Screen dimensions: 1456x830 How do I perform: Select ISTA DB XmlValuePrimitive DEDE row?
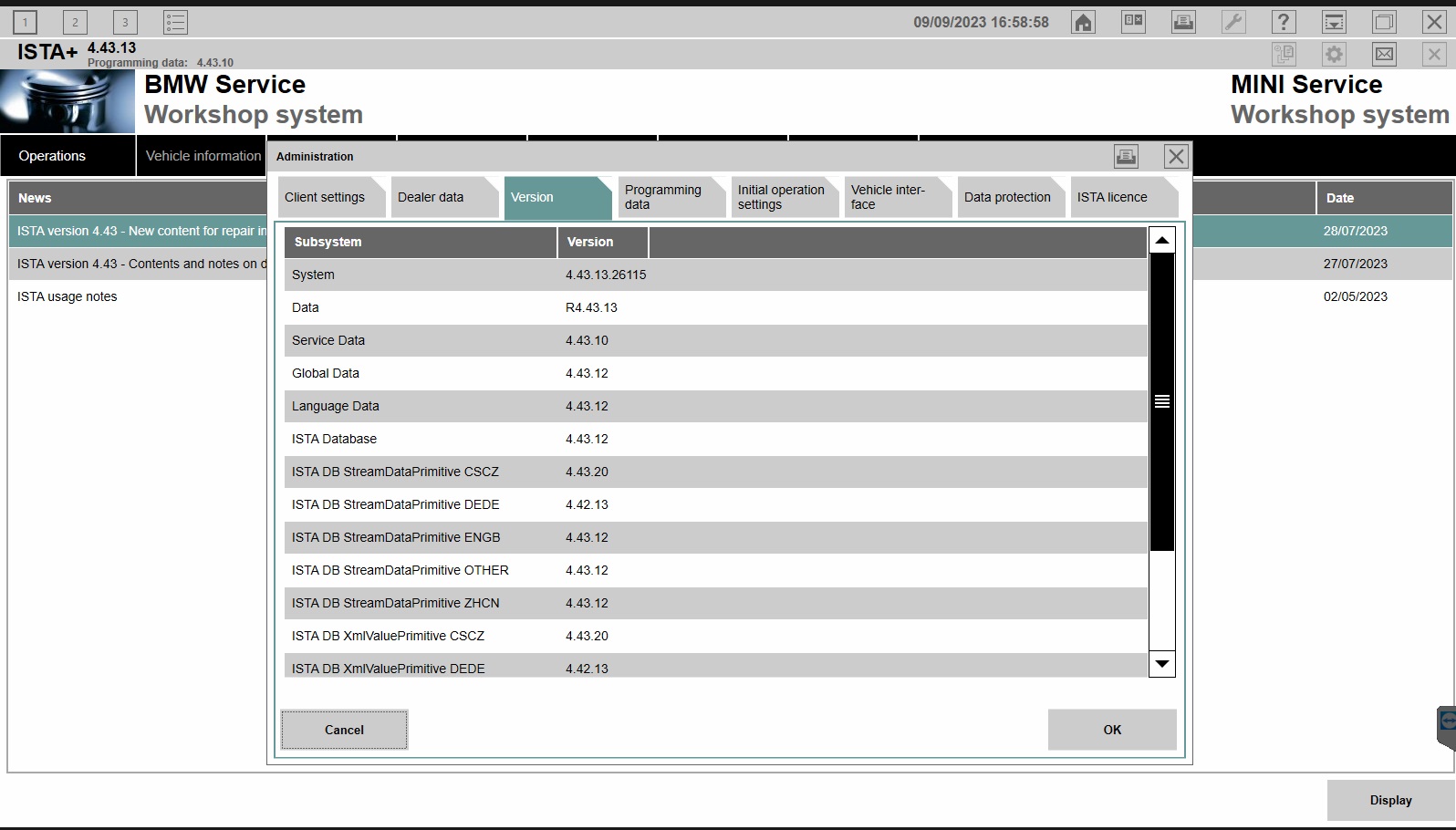716,666
